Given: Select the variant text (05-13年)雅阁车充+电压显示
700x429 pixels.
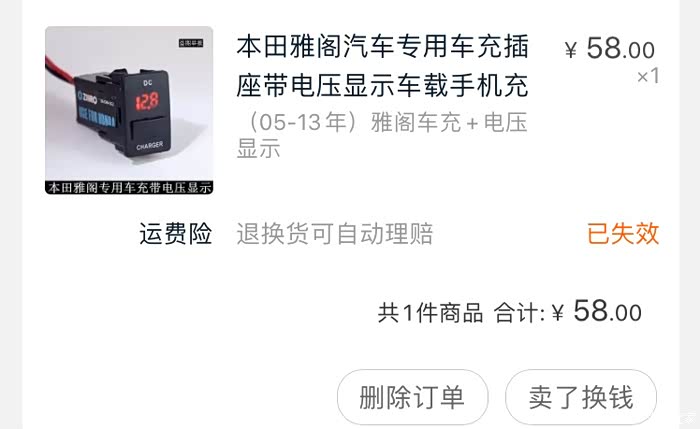Looking at the screenshot, I should [x=383, y=134].
